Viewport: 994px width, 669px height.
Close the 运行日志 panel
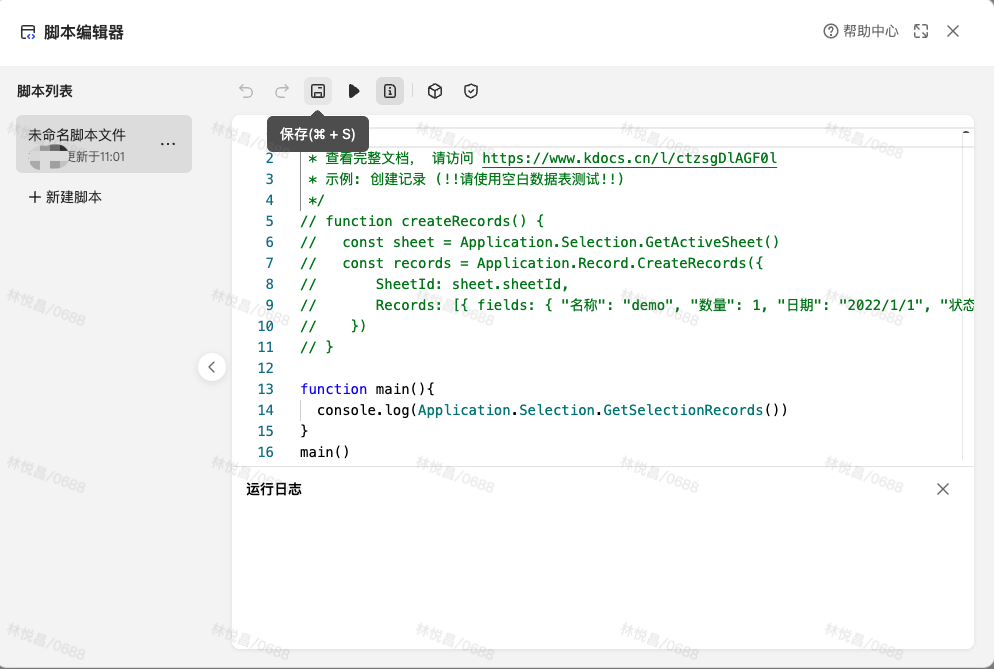(x=942, y=489)
